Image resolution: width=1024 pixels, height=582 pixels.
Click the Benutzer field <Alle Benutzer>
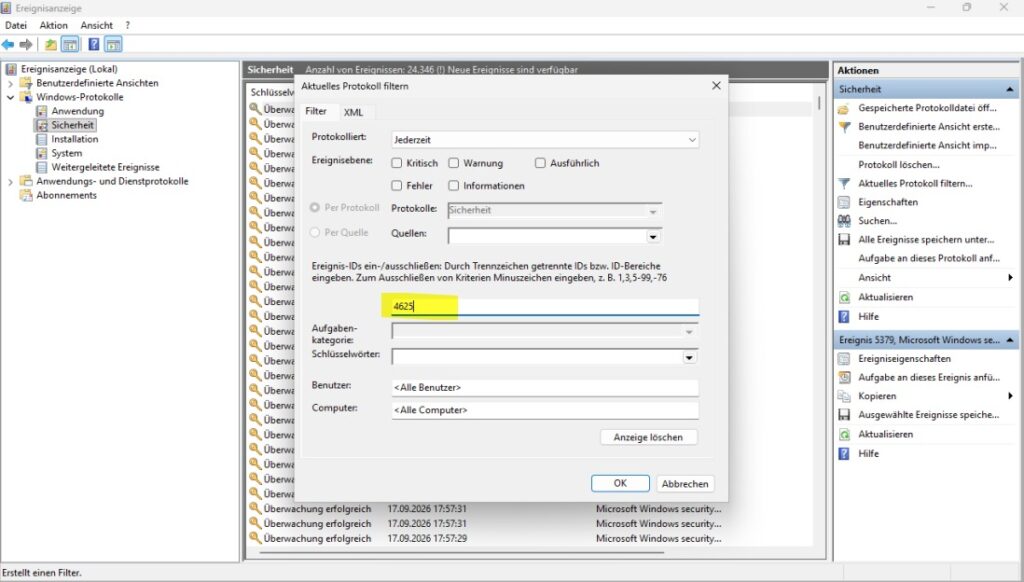tap(545, 387)
